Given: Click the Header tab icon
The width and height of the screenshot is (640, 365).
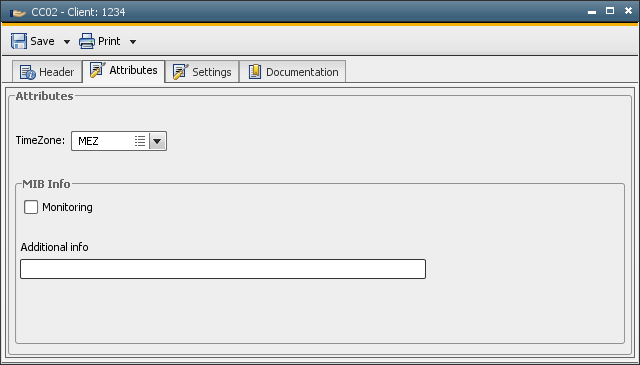Looking at the screenshot, I should point(28,72).
